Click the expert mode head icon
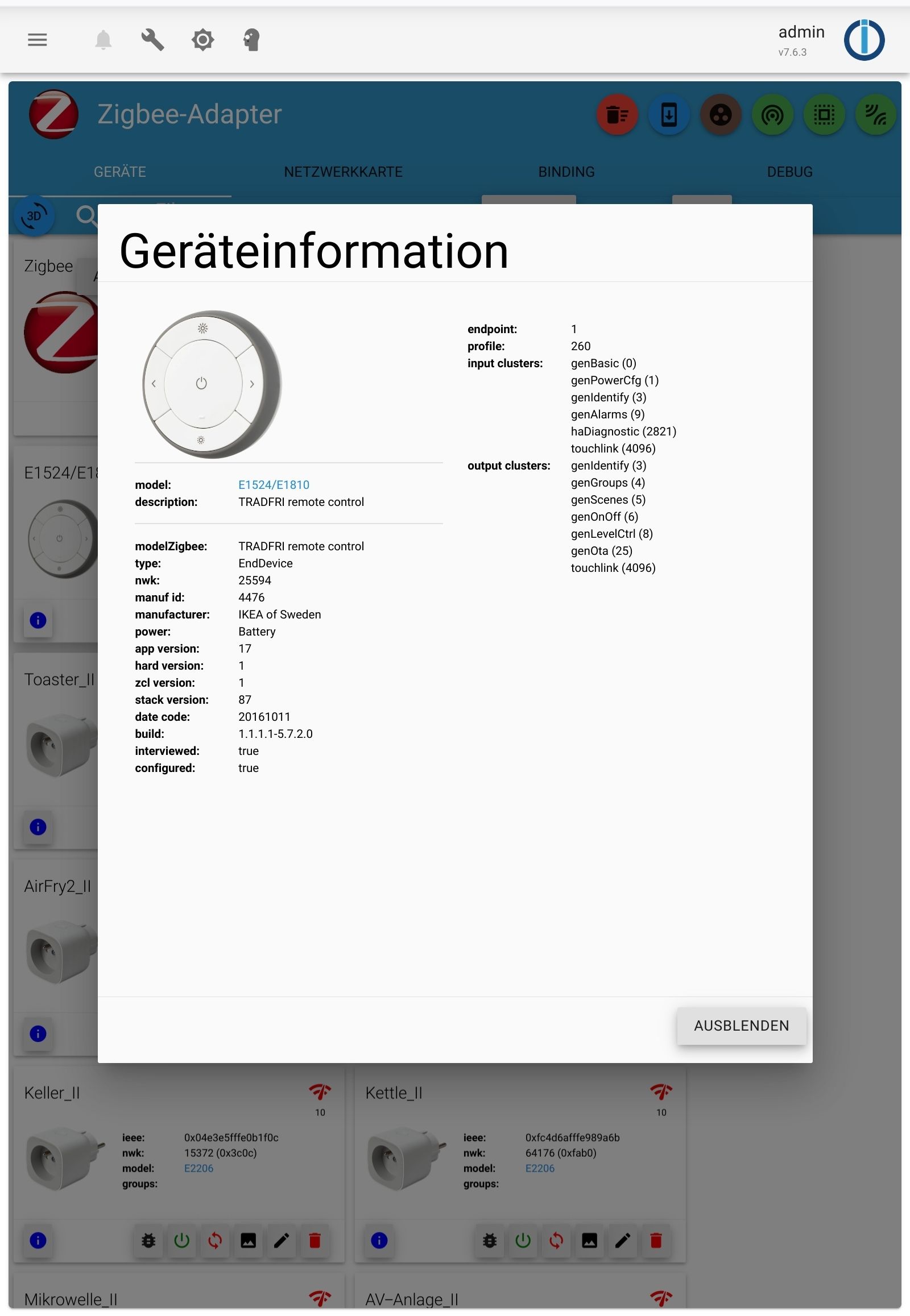Viewport: 910px width, 1316px height. 251,40
